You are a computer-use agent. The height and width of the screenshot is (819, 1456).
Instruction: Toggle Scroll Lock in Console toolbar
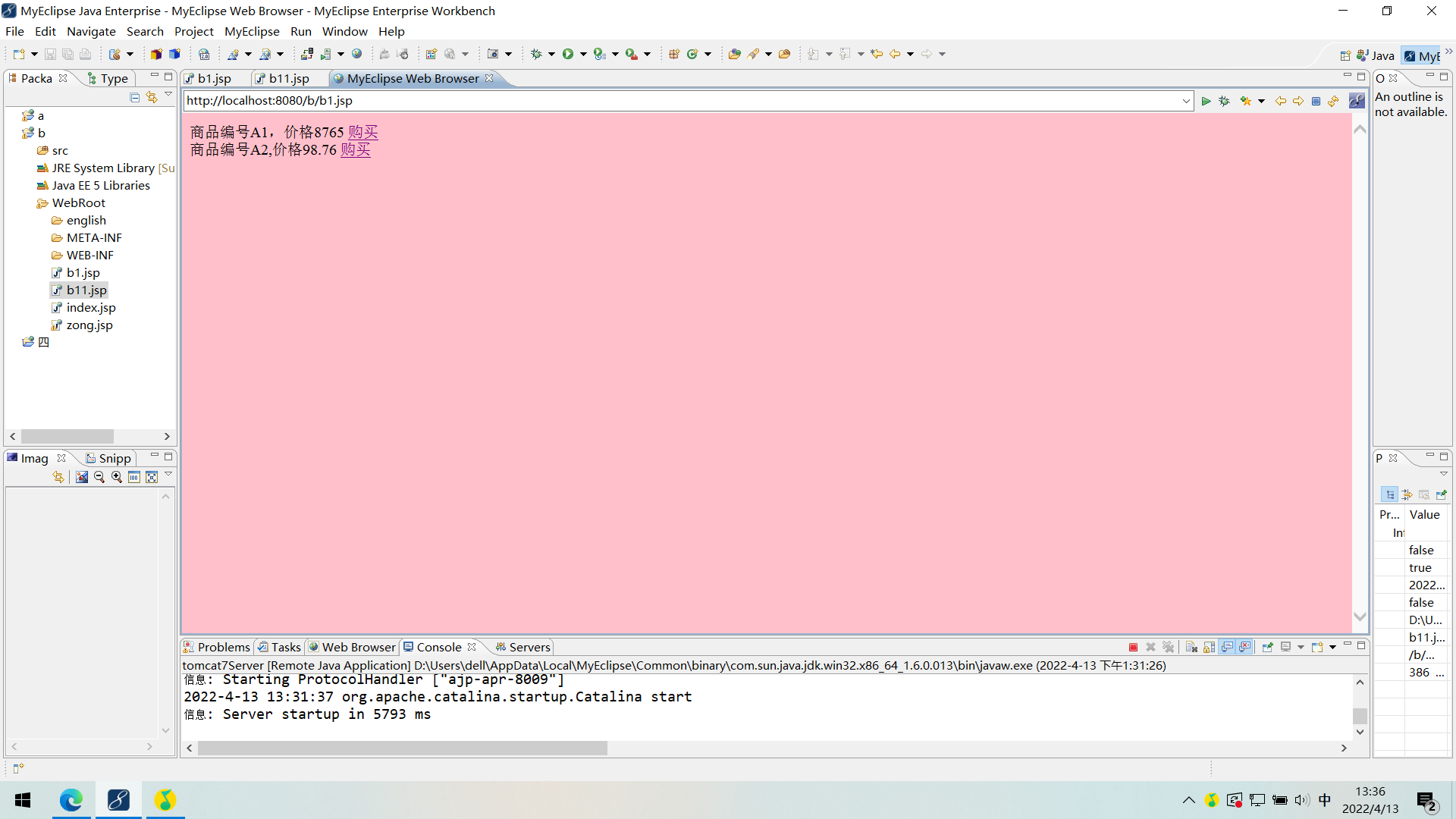pos(1209,647)
